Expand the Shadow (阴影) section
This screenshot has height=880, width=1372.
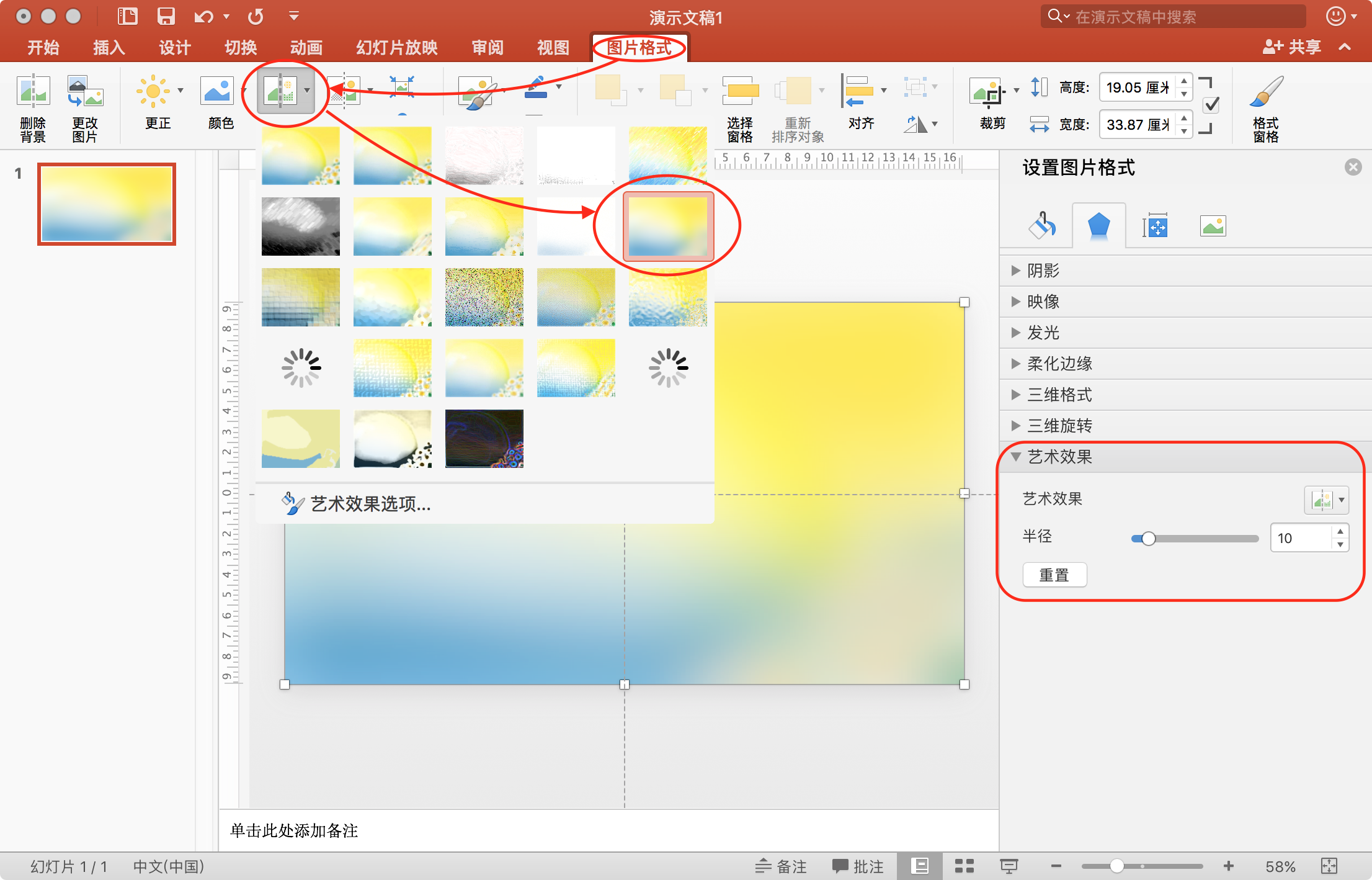tap(1043, 271)
